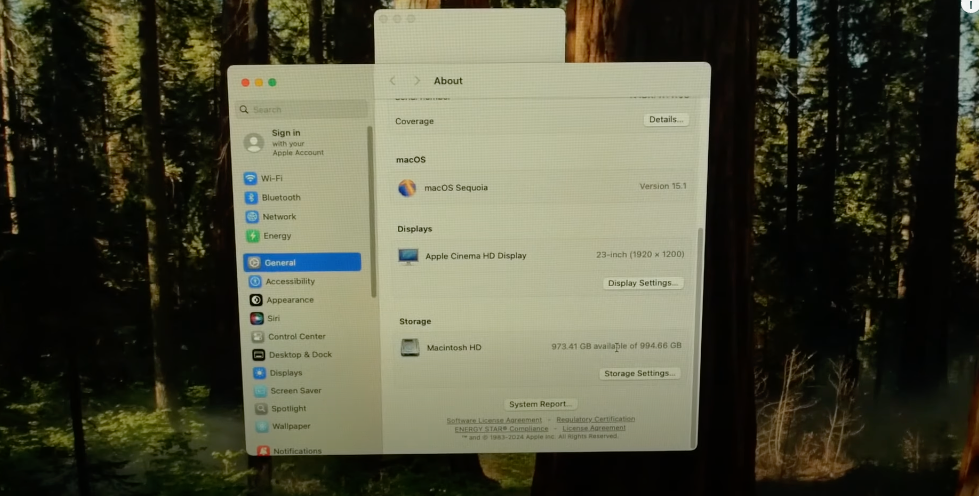Open the Energy settings icon
This screenshot has width=979, height=496.
click(x=253, y=236)
